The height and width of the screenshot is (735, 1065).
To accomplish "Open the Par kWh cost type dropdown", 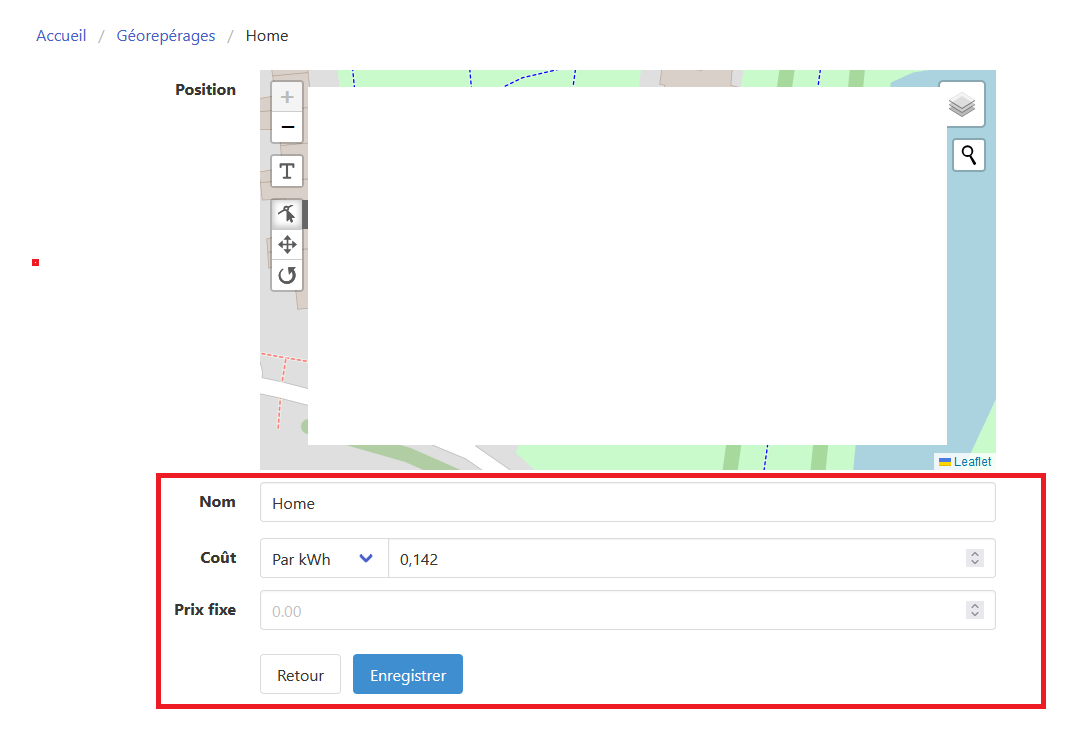I will click(x=324, y=558).
